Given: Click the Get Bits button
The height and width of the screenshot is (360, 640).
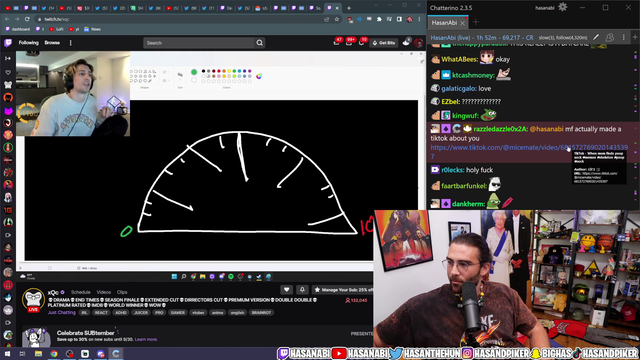Looking at the screenshot, I should point(384,43).
